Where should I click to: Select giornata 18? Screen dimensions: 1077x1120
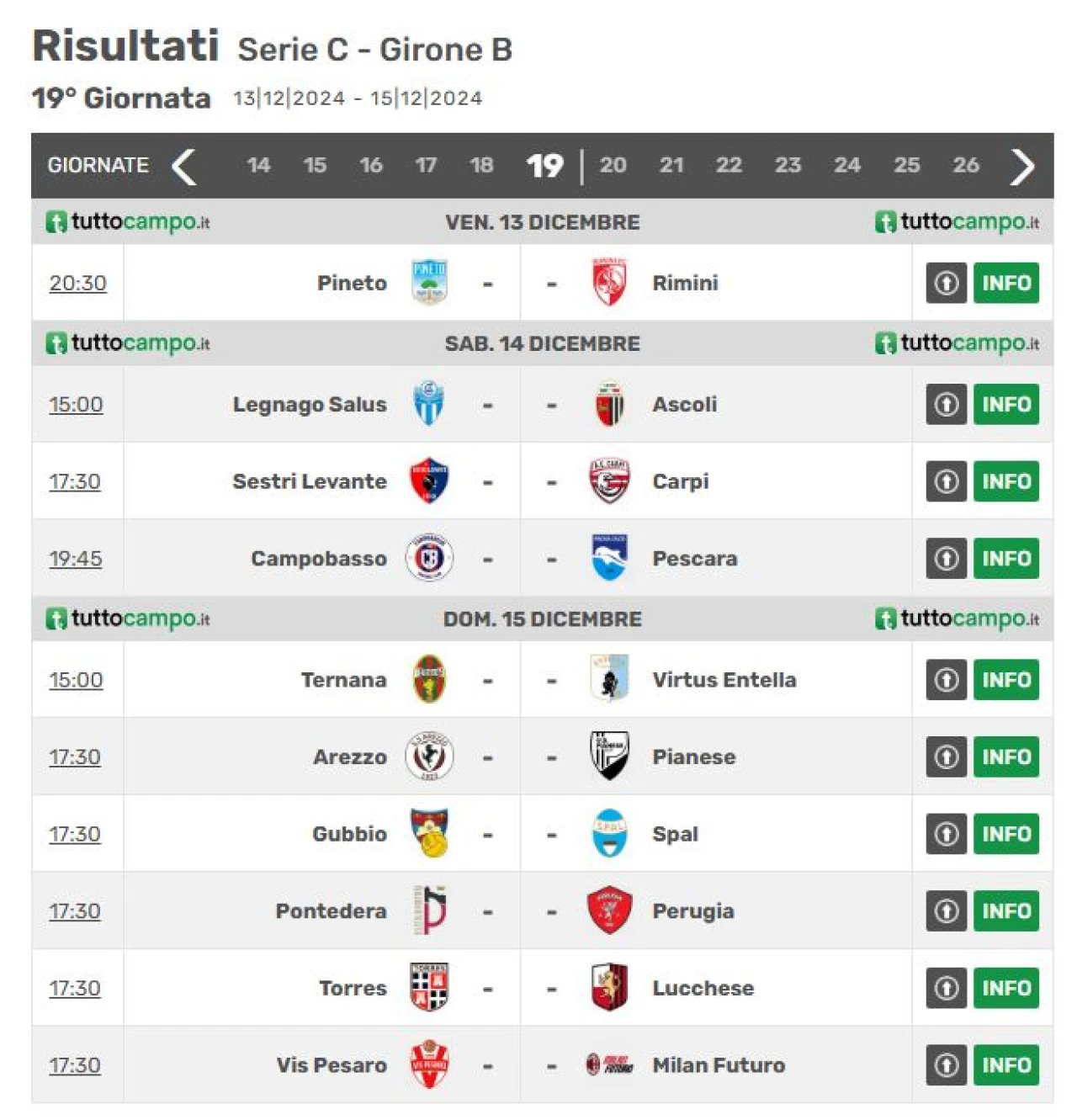(x=481, y=165)
